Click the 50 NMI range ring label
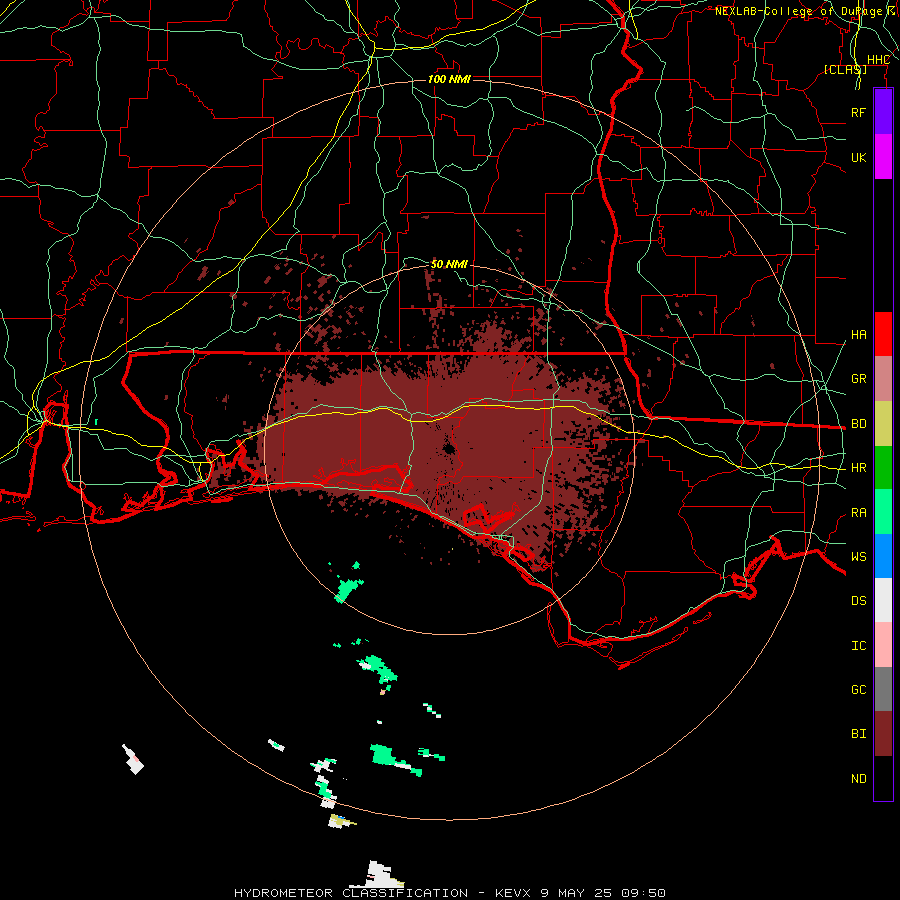900x900 pixels. (449, 264)
